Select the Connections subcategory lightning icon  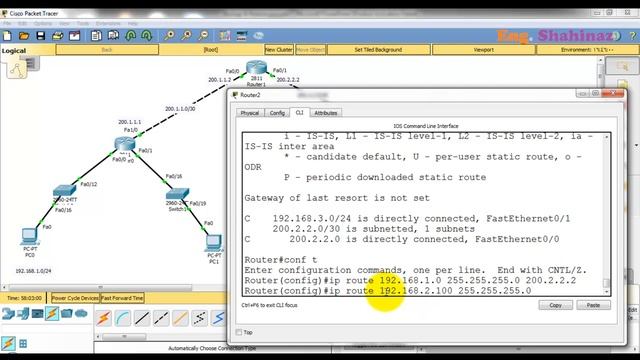point(8,343)
